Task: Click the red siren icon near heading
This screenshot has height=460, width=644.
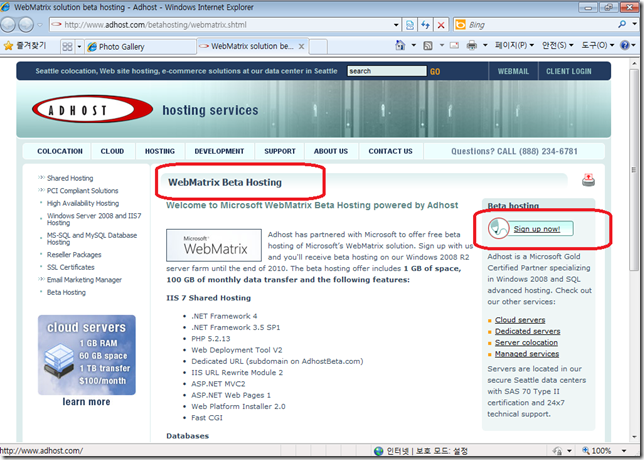Action: click(588, 180)
